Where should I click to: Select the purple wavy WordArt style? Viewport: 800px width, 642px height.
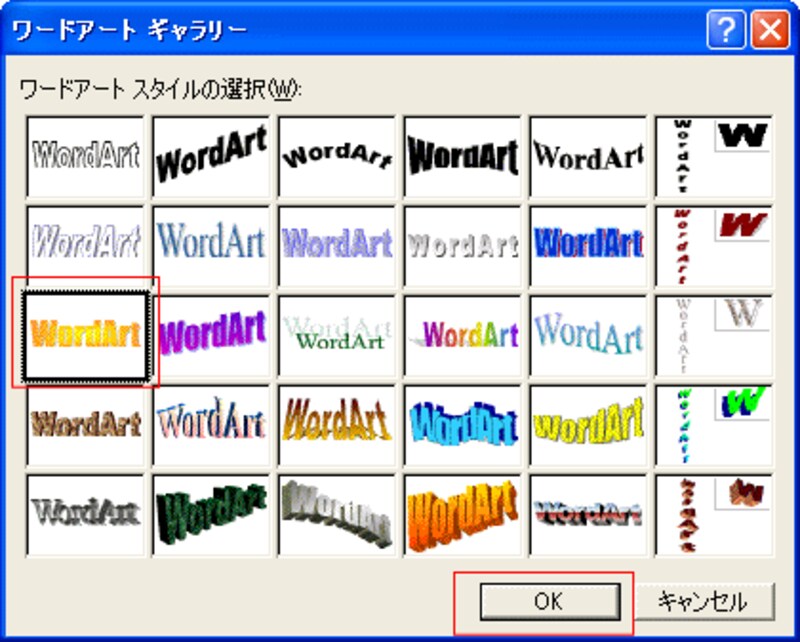[x=211, y=336]
